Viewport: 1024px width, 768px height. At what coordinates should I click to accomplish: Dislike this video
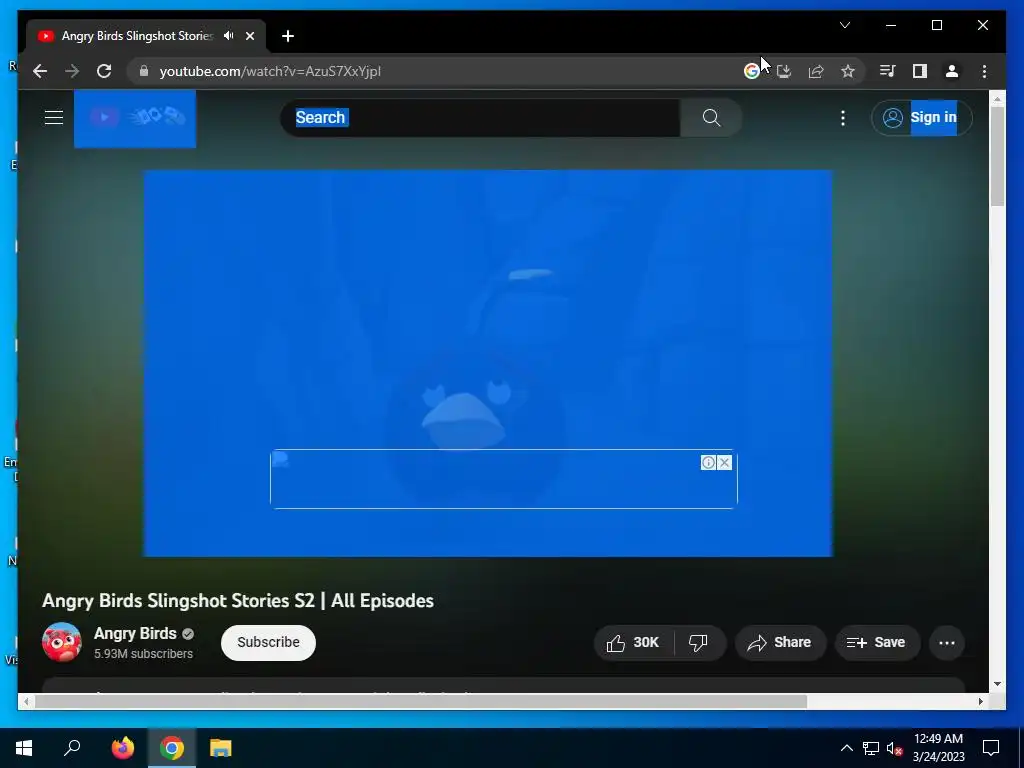[x=698, y=643]
